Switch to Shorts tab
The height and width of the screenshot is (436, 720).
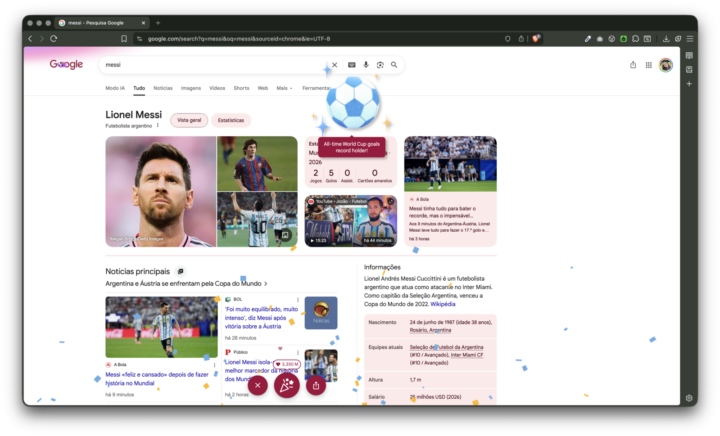click(241, 88)
